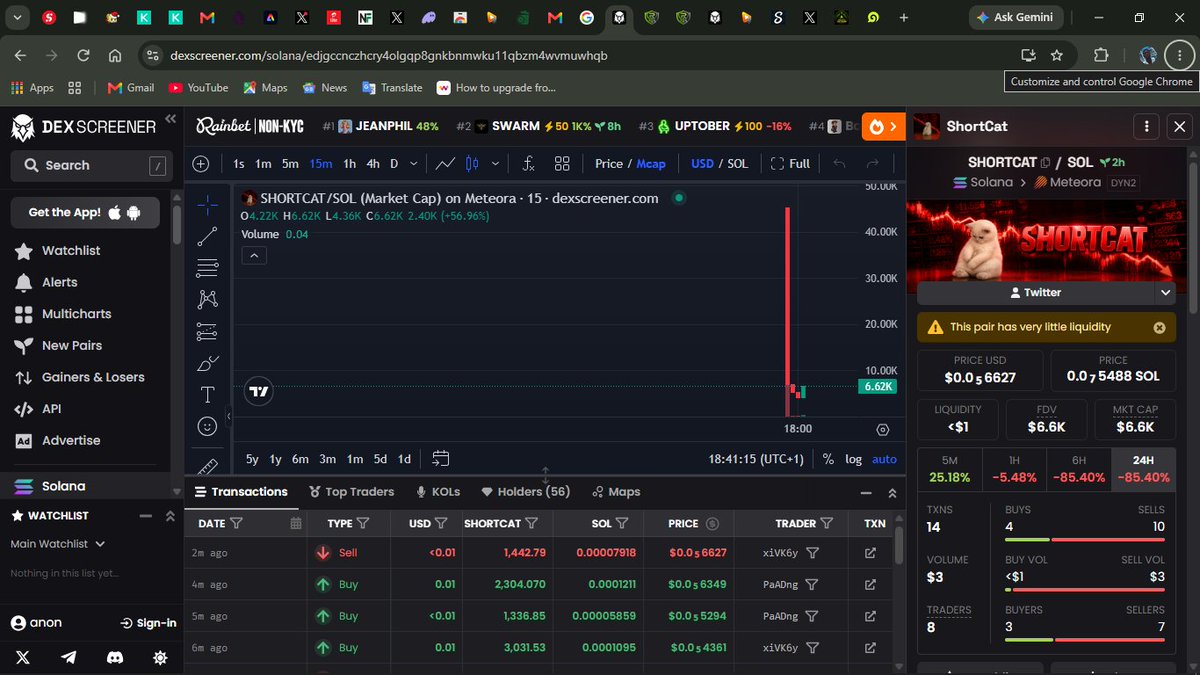Switch to the Holders (56) tab
This screenshot has height=675, width=1200.
(x=526, y=492)
